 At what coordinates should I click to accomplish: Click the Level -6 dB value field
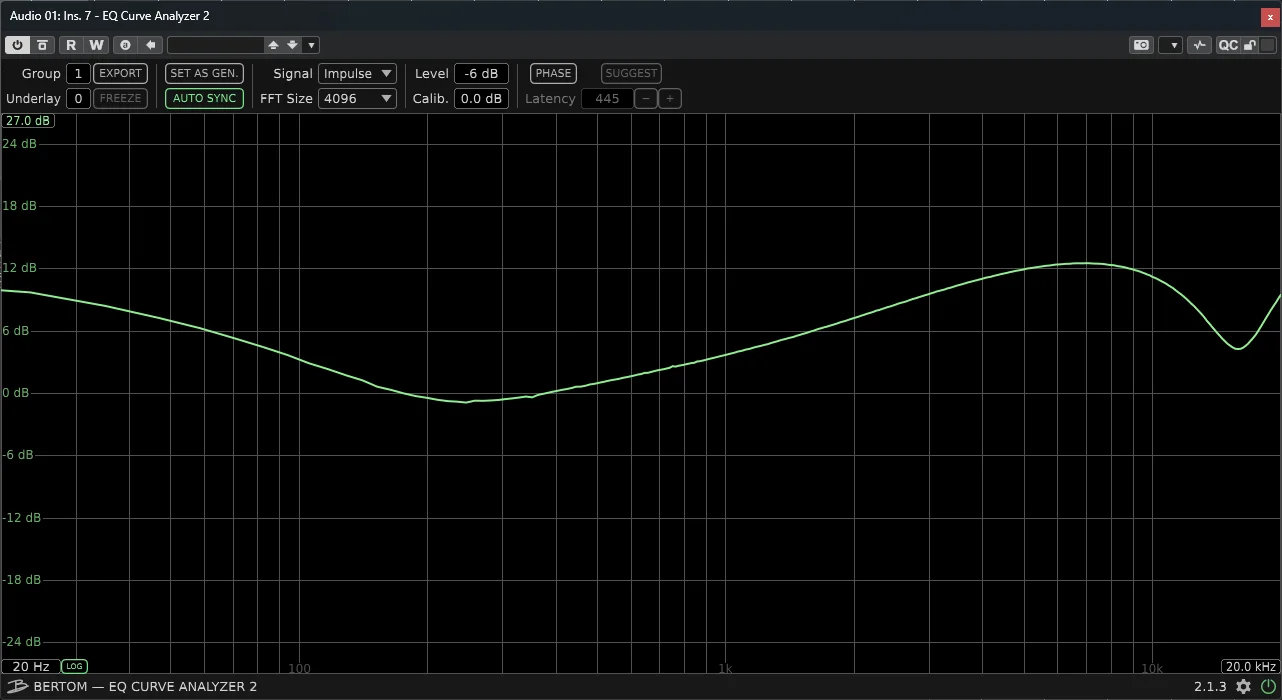pyautogui.click(x=482, y=73)
